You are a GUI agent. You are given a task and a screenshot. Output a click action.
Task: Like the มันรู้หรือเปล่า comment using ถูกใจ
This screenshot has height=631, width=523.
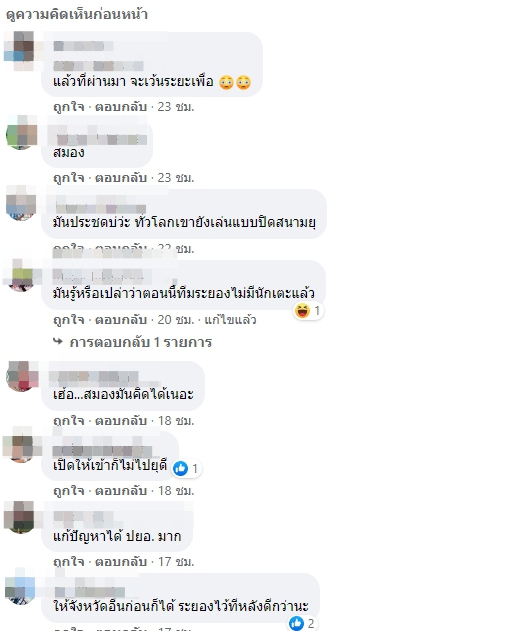tap(69, 320)
